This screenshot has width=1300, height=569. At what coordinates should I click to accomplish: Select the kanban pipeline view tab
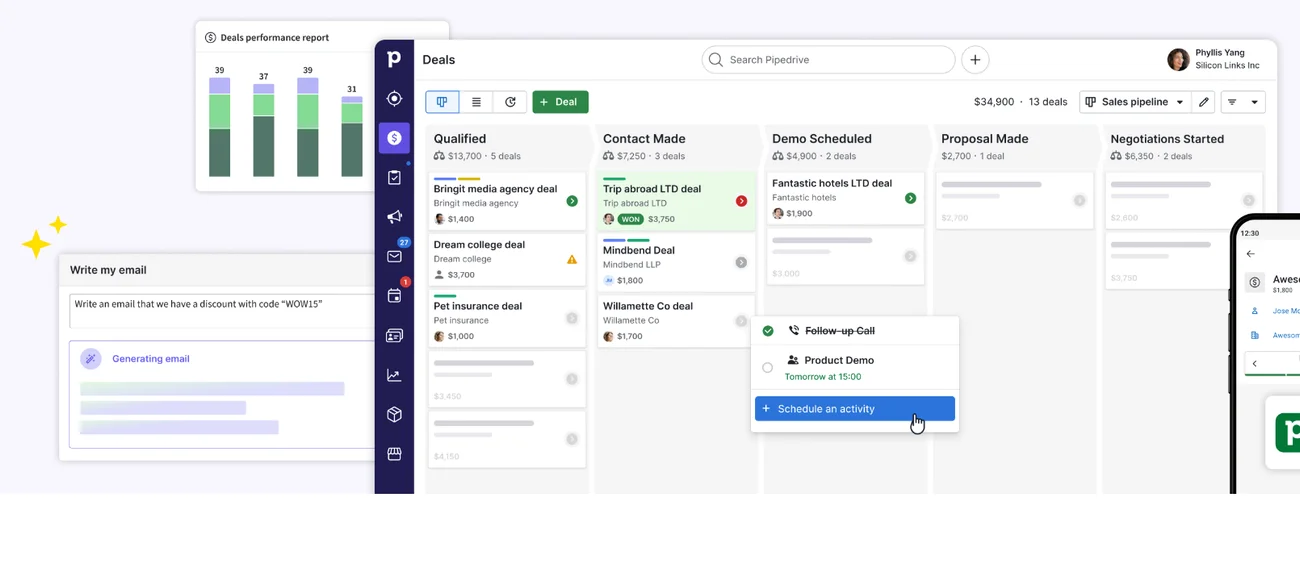[442, 102]
